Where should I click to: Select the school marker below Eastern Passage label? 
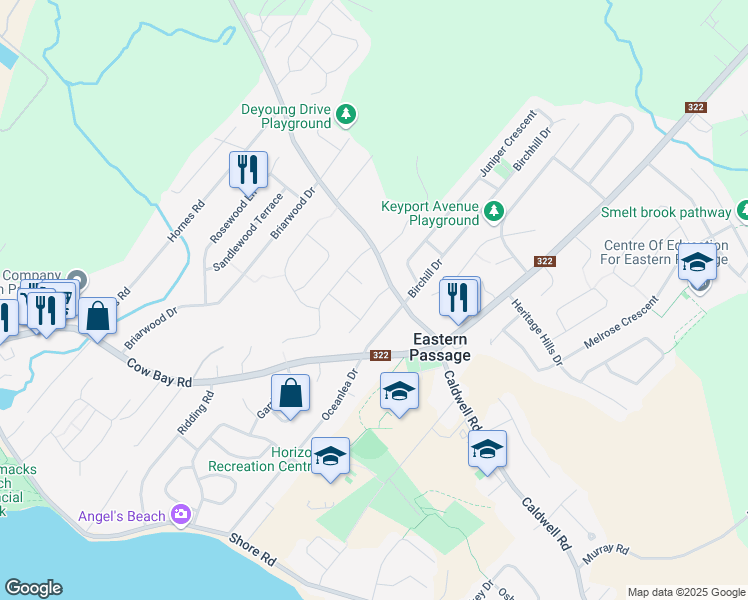click(399, 393)
